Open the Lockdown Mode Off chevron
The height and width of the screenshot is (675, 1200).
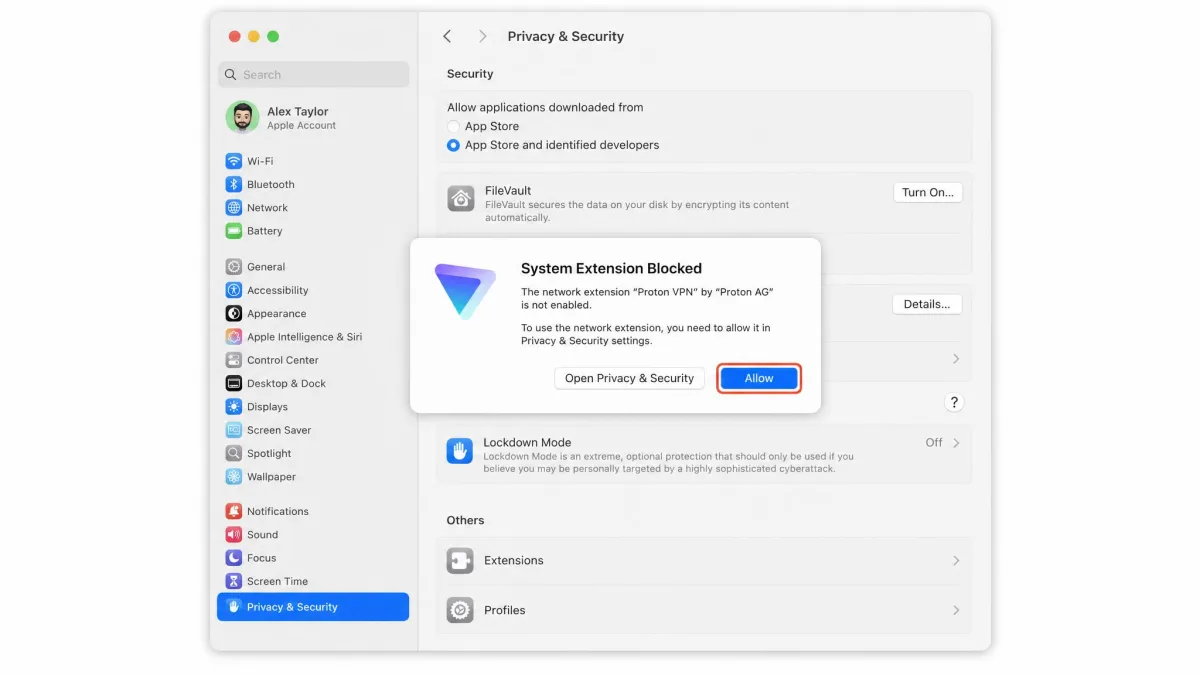click(x=956, y=443)
